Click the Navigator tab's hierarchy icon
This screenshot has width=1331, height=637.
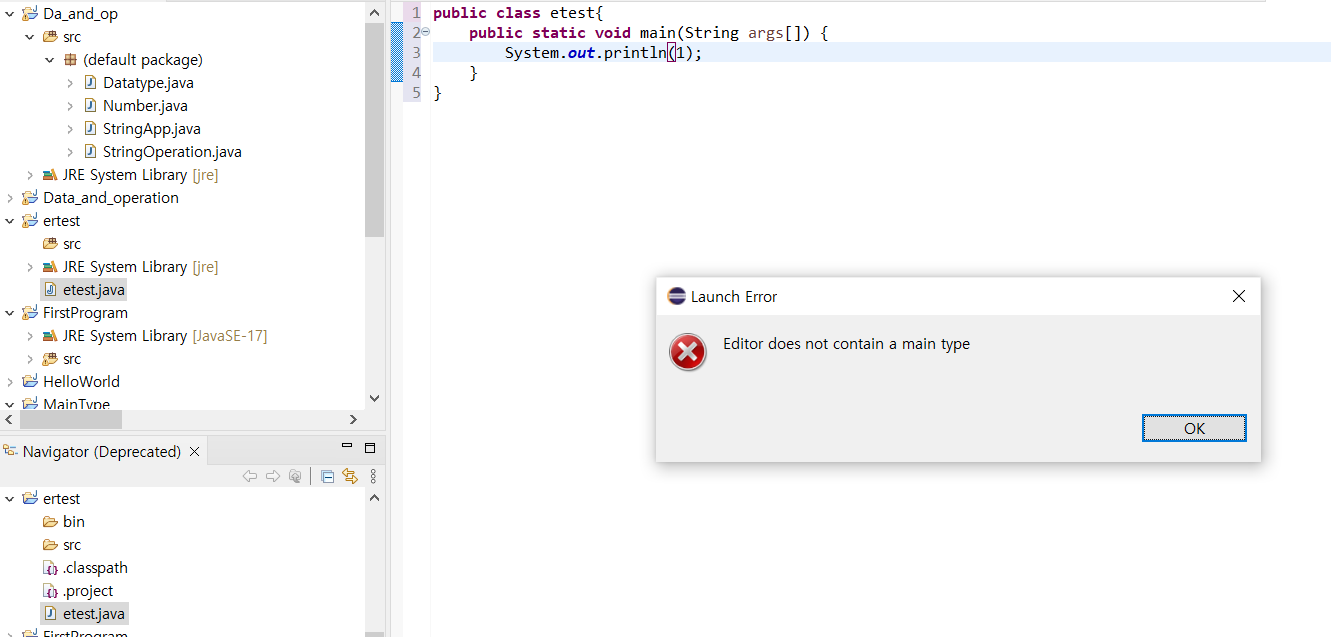click(x=10, y=452)
